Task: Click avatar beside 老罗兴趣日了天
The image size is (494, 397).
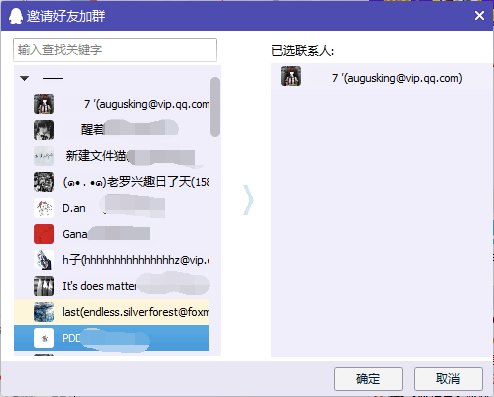Action: (44, 182)
